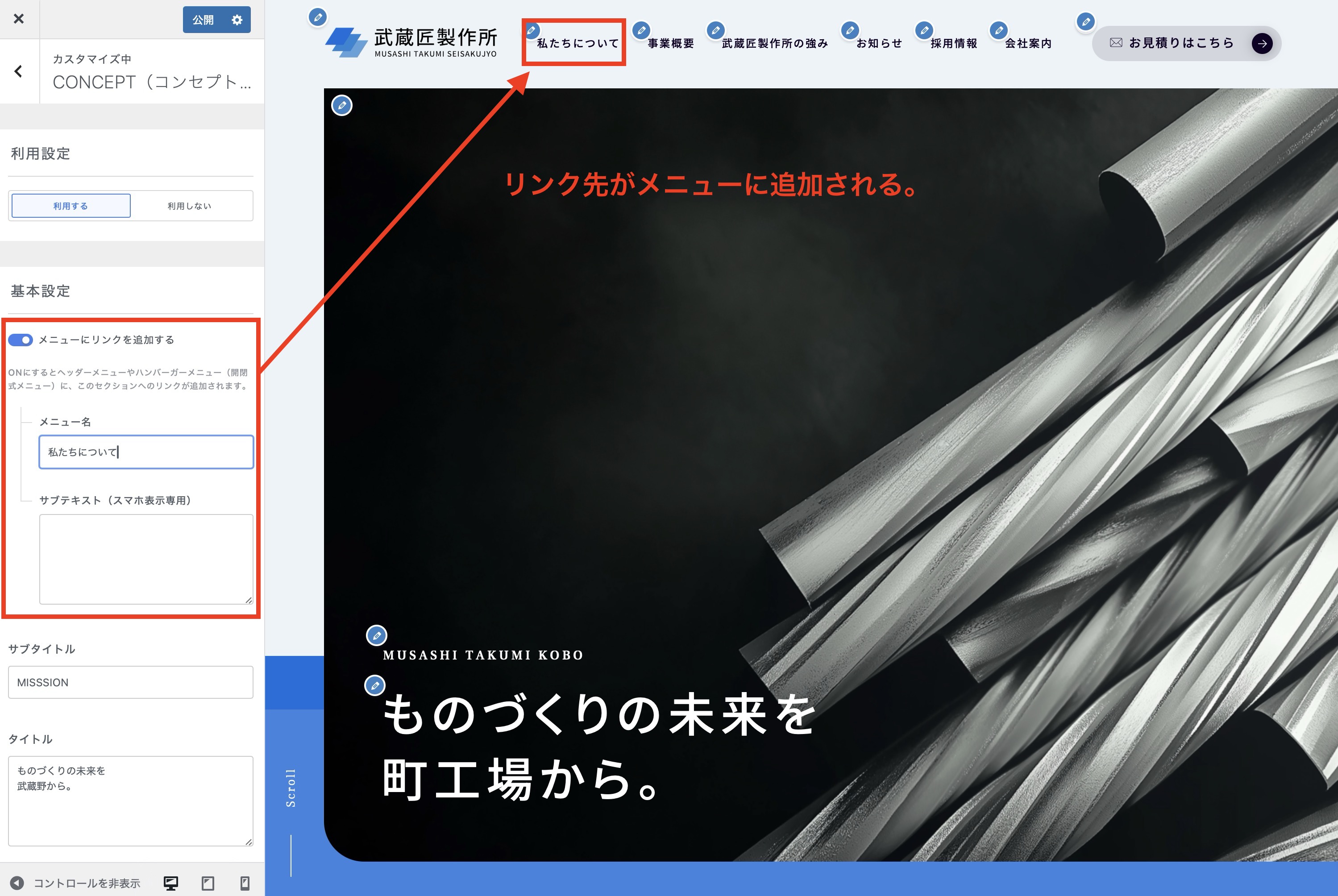Click the envelope icon in estimate button
1338x896 pixels.
1116,43
